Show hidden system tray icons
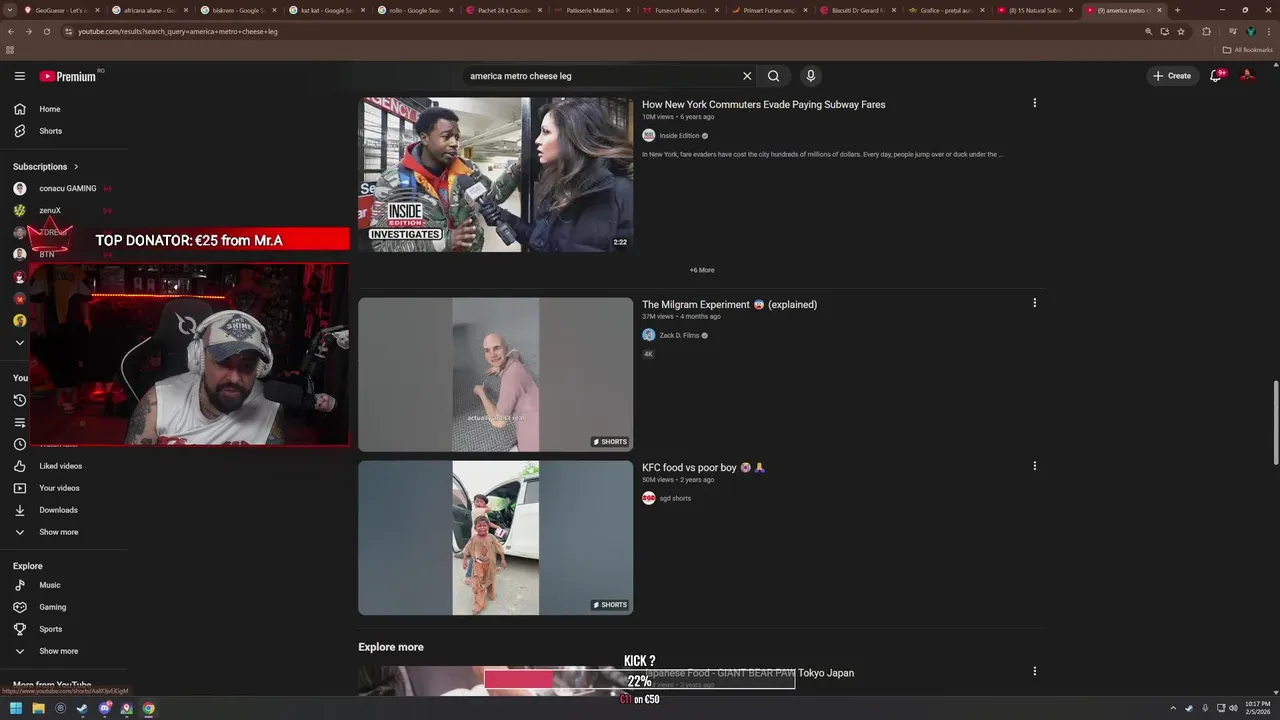Viewport: 1280px width, 720px height. coord(1173,709)
